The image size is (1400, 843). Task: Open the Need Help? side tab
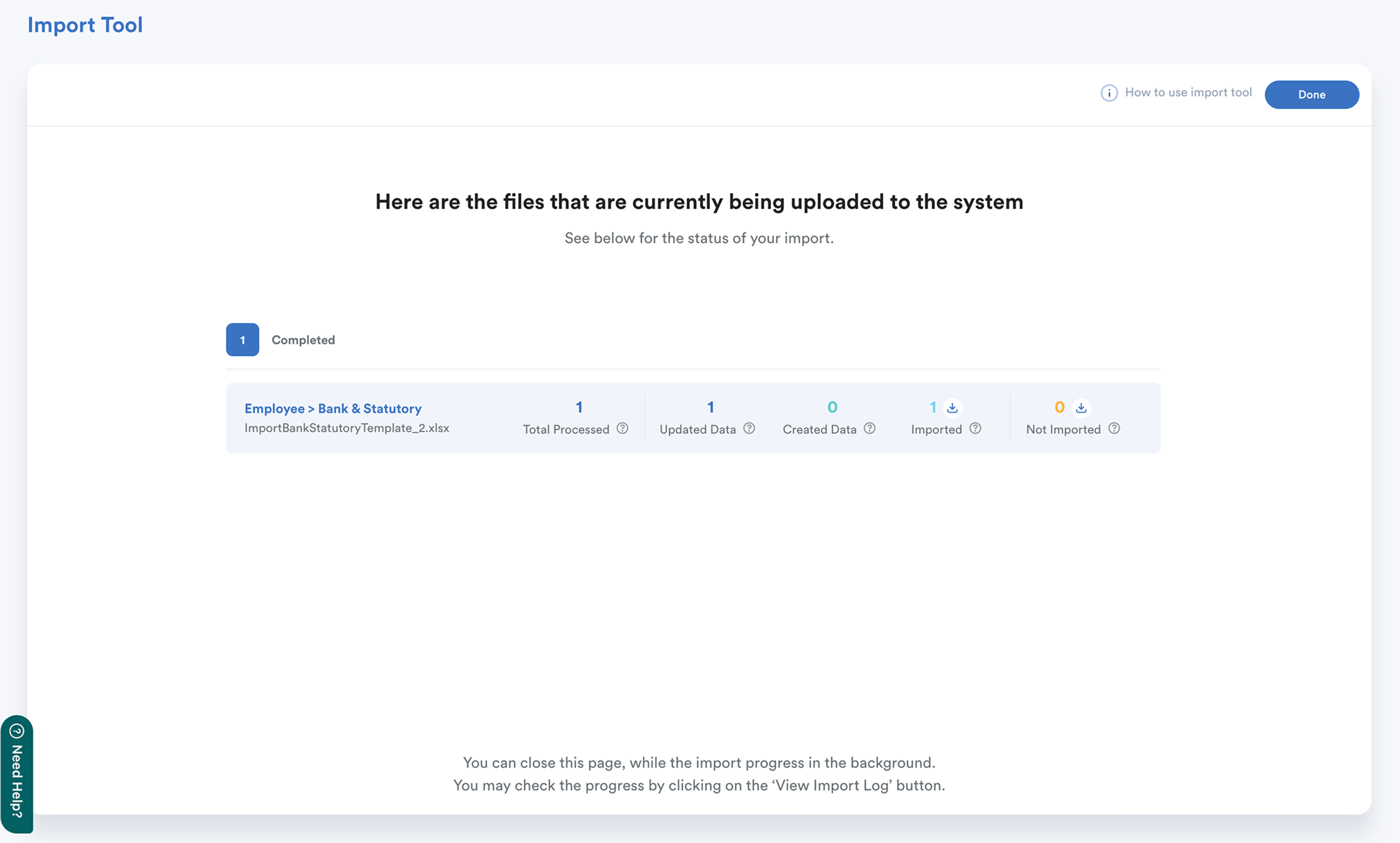17,781
